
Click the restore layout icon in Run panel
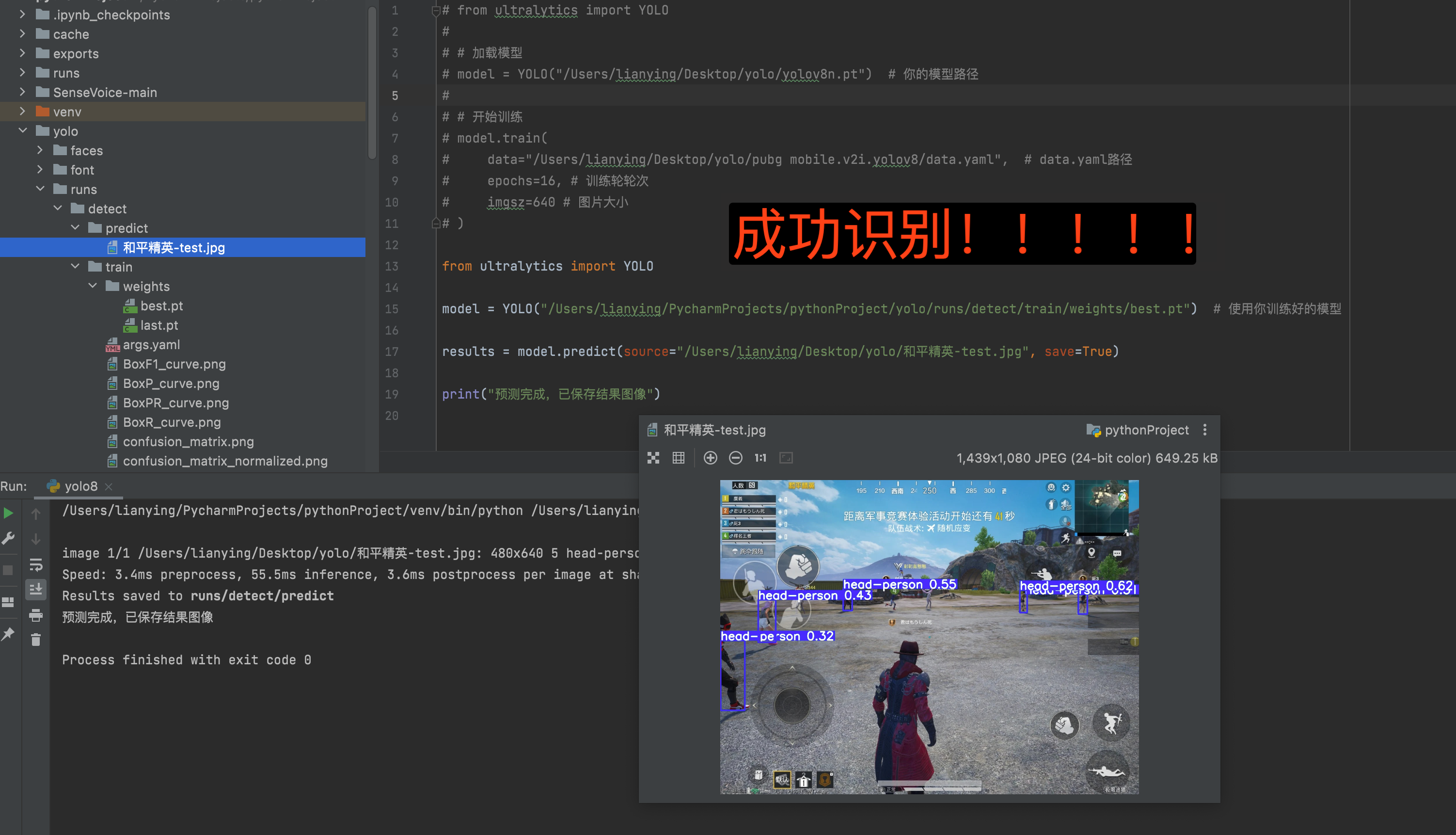[x=8, y=602]
